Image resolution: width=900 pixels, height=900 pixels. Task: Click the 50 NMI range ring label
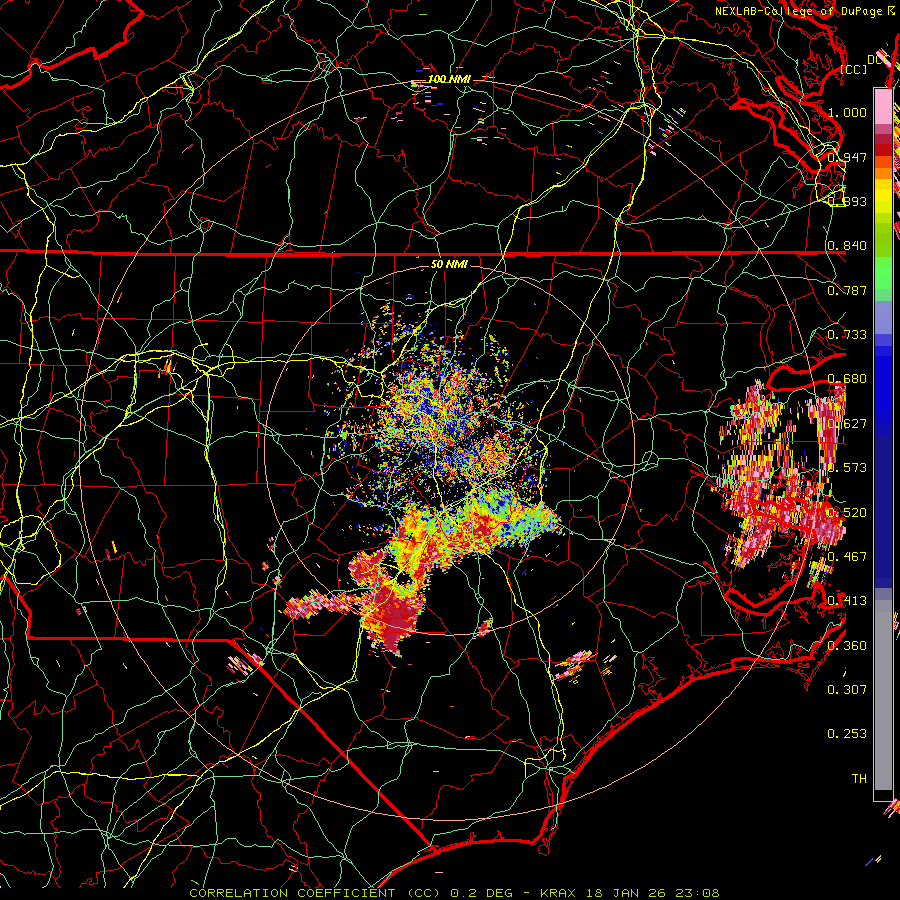click(449, 264)
